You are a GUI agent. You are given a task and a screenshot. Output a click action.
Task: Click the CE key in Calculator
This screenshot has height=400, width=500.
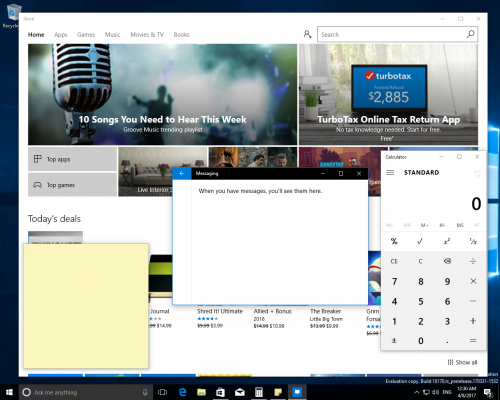[x=394, y=261]
